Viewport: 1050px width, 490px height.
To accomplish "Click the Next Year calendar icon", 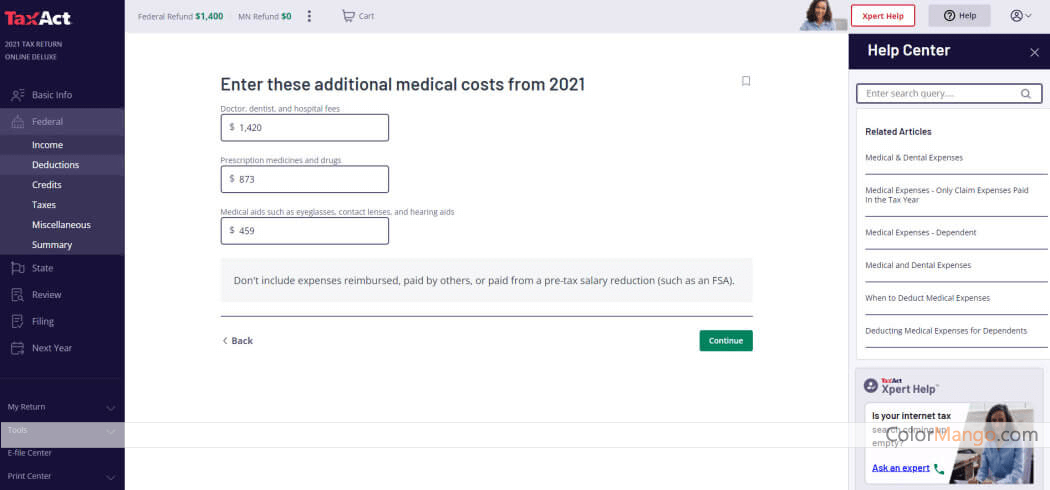I will [x=18, y=348].
